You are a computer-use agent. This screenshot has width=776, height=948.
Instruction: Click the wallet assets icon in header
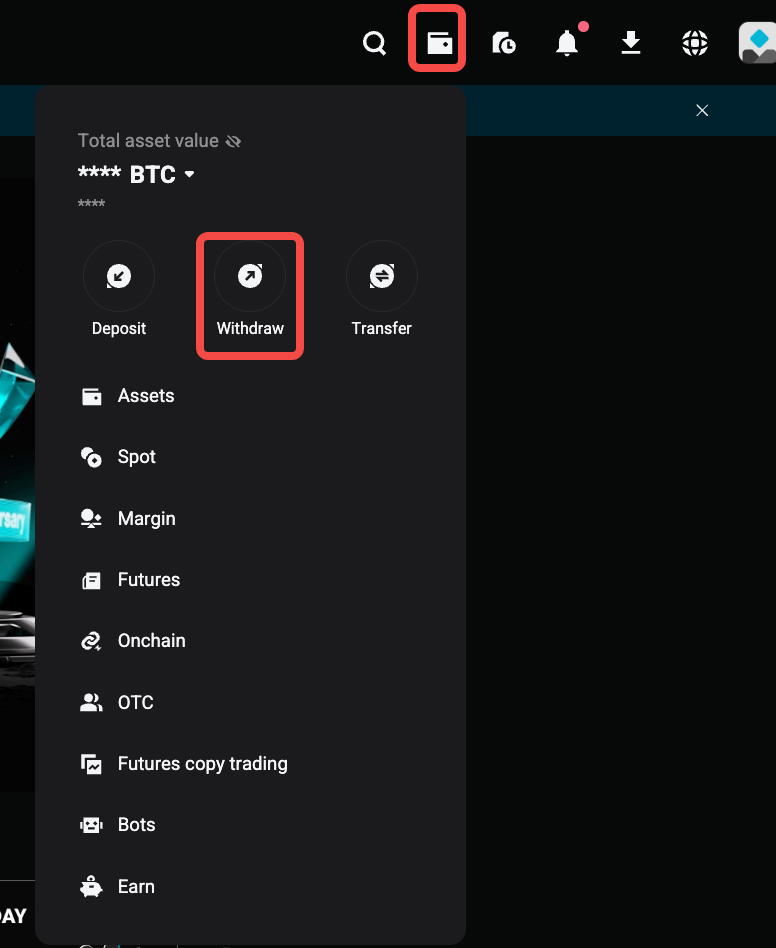tap(437, 42)
